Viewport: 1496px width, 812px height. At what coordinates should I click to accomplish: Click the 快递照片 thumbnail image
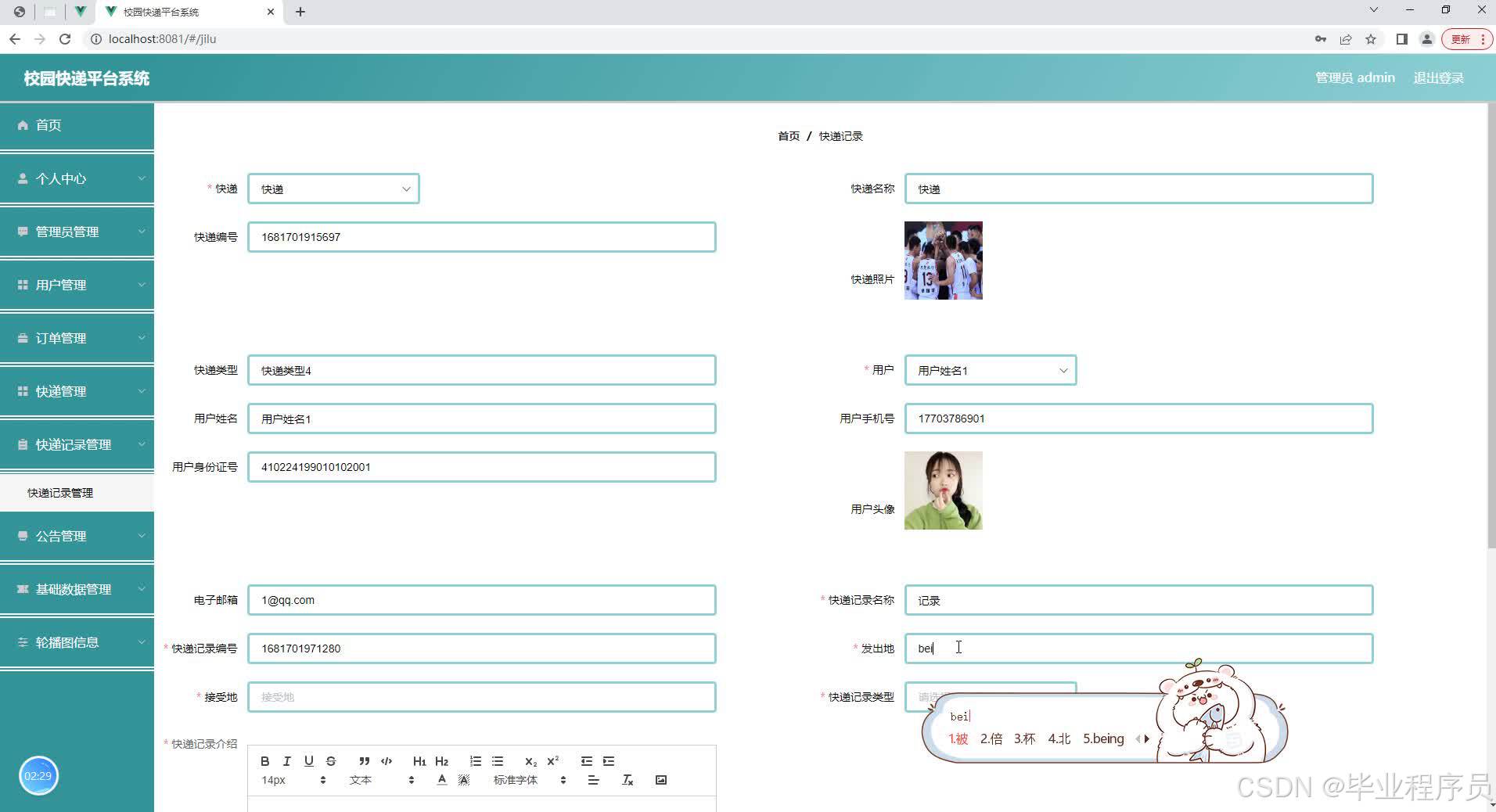[944, 260]
